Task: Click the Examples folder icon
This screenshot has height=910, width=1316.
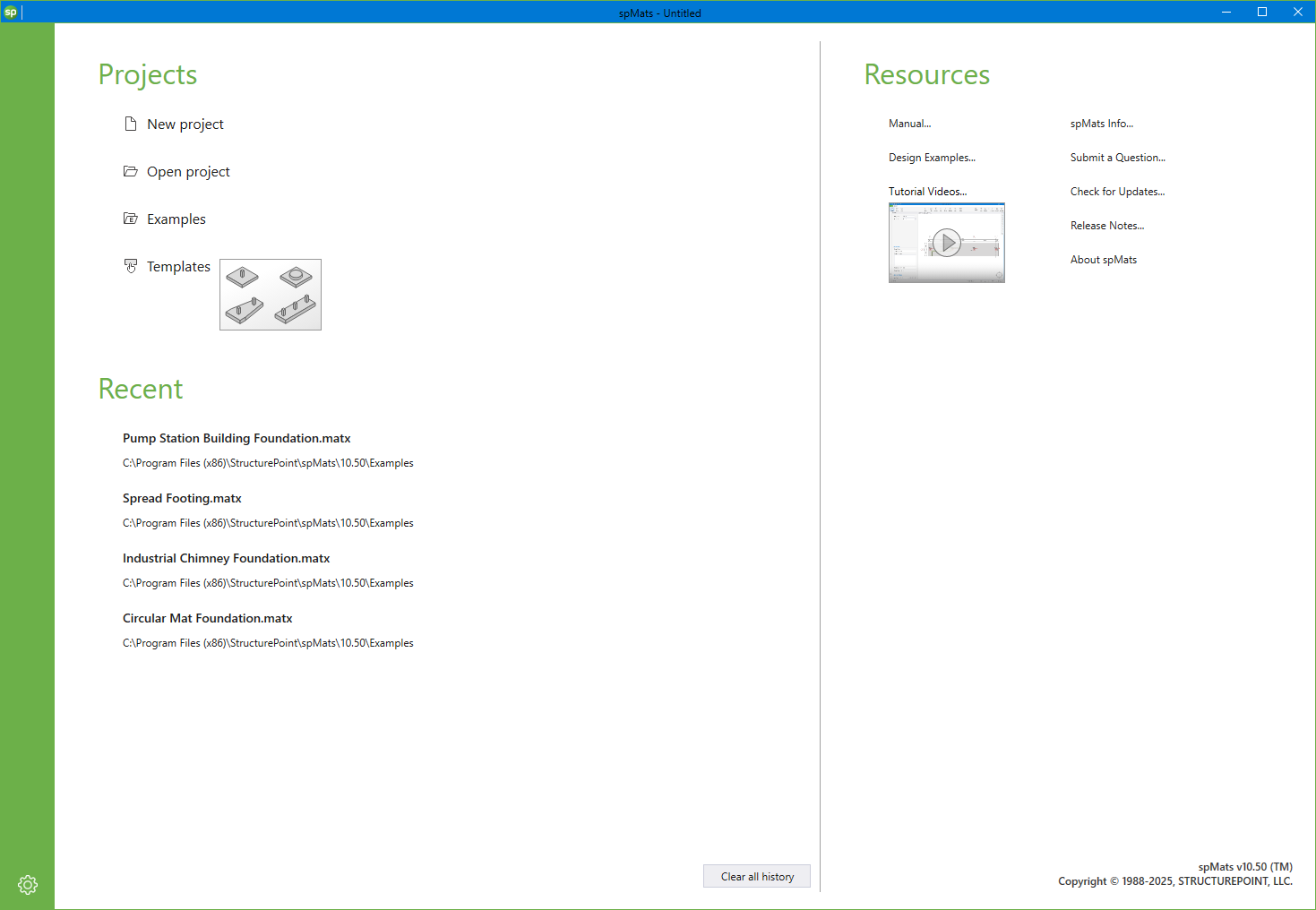Action: pyautogui.click(x=131, y=218)
